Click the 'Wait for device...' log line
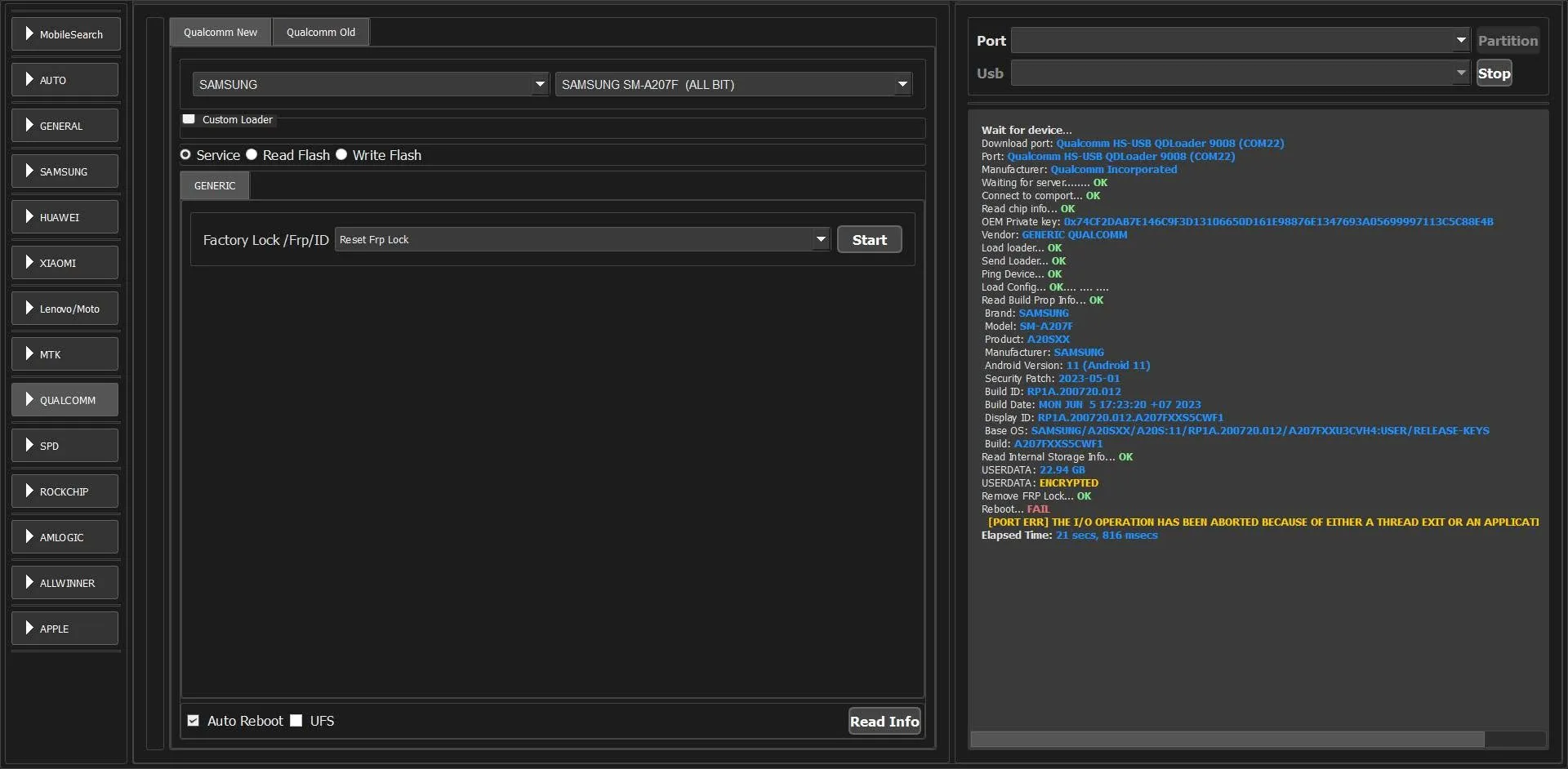Image resolution: width=1568 pixels, height=769 pixels. coord(1027,131)
